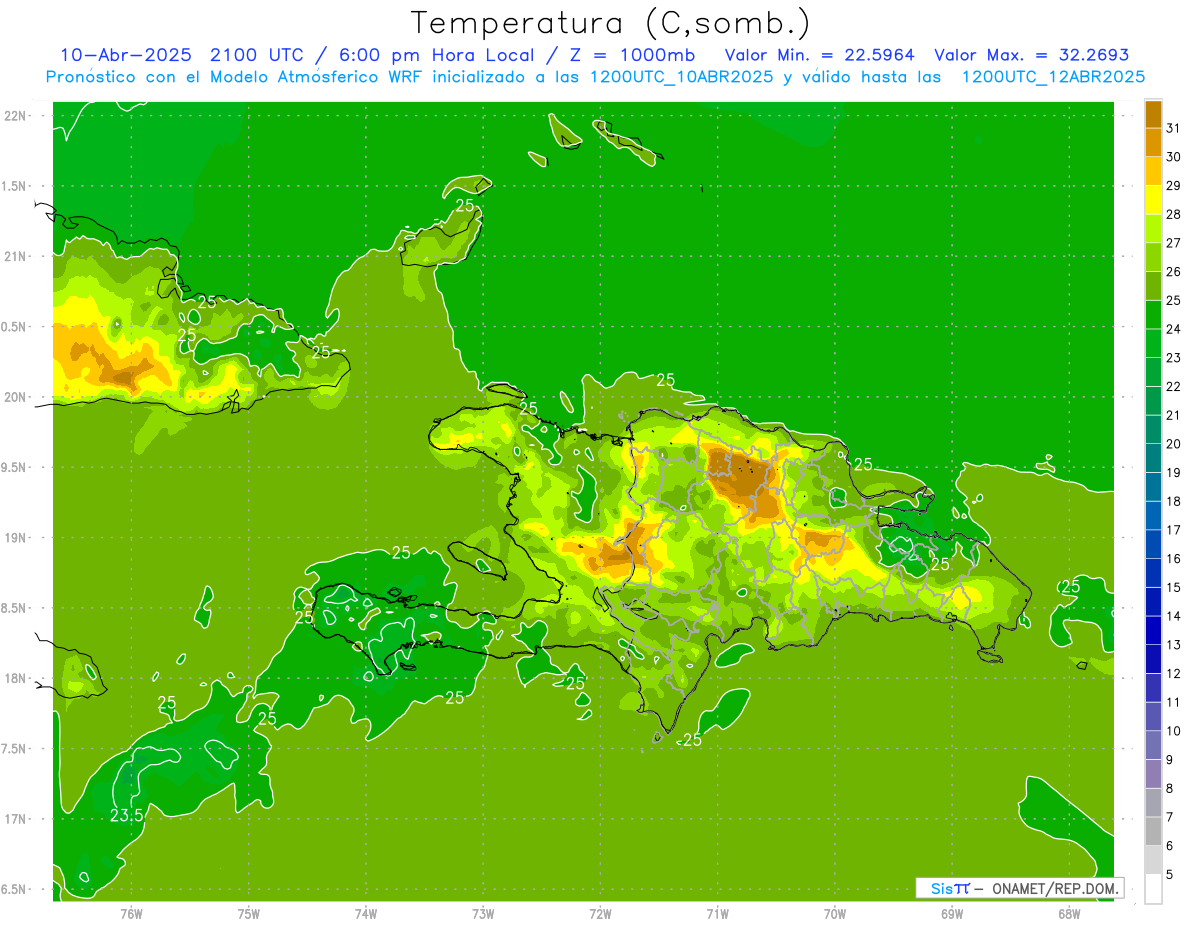Viewport: 1200px width, 927px height.
Task: Click the legend scale value '18'
Action: [1174, 500]
